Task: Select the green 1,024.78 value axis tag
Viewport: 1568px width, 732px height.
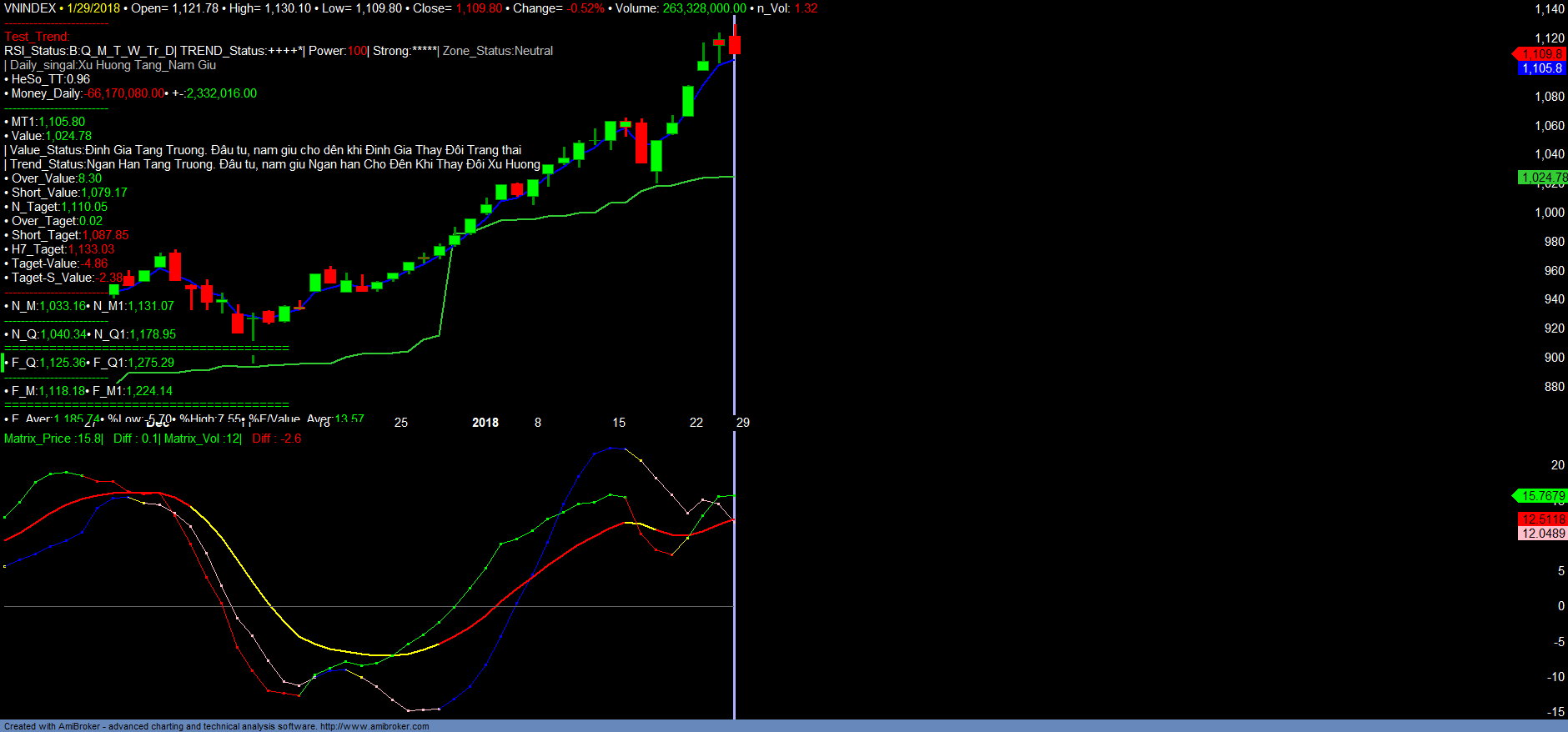Action: [1543, 178]
